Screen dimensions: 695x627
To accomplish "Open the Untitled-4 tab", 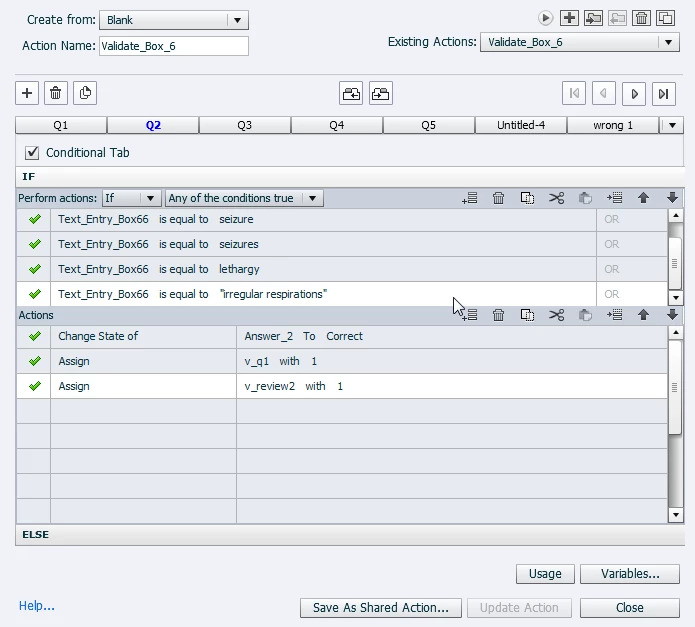I will pyautogui.click(x=521, y=125).
